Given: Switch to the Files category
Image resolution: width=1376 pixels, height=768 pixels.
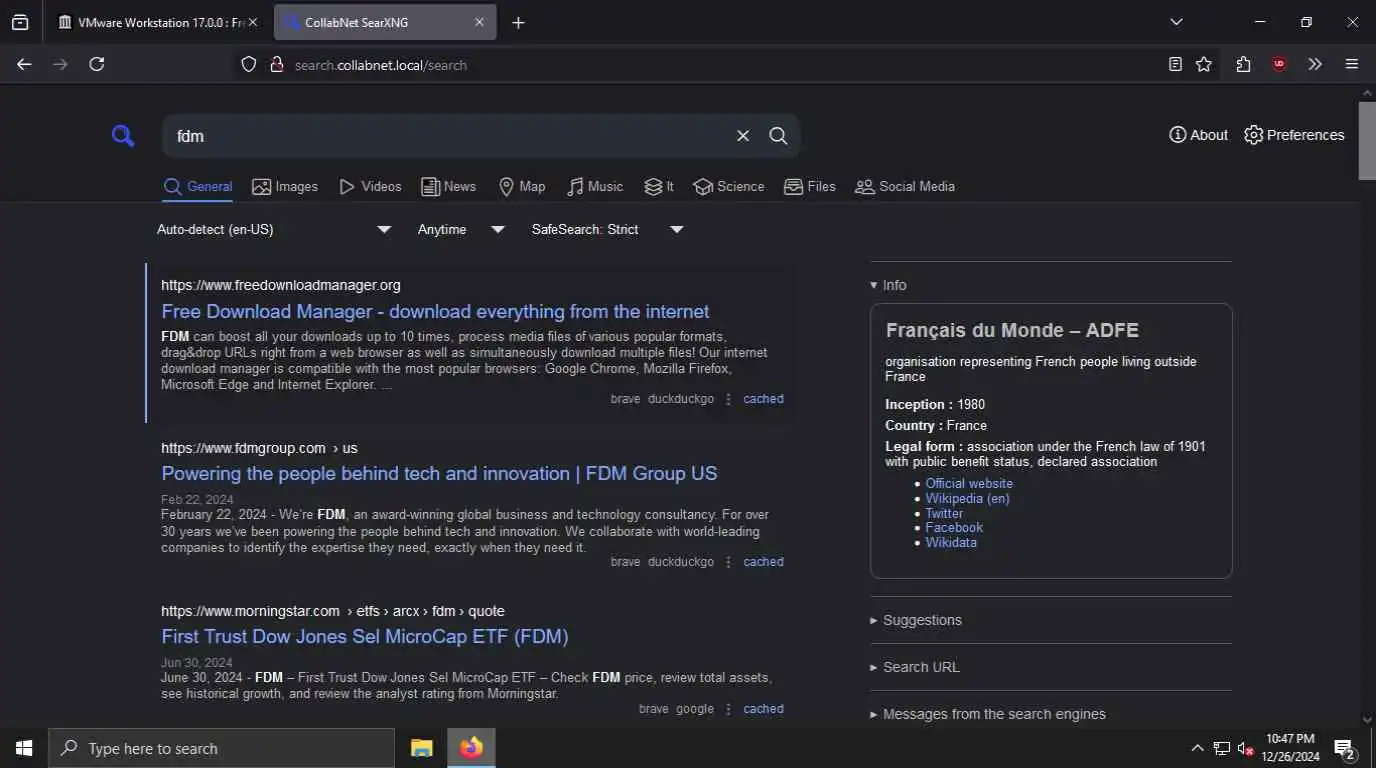Looking at the screenshot, I should (810, 186).
